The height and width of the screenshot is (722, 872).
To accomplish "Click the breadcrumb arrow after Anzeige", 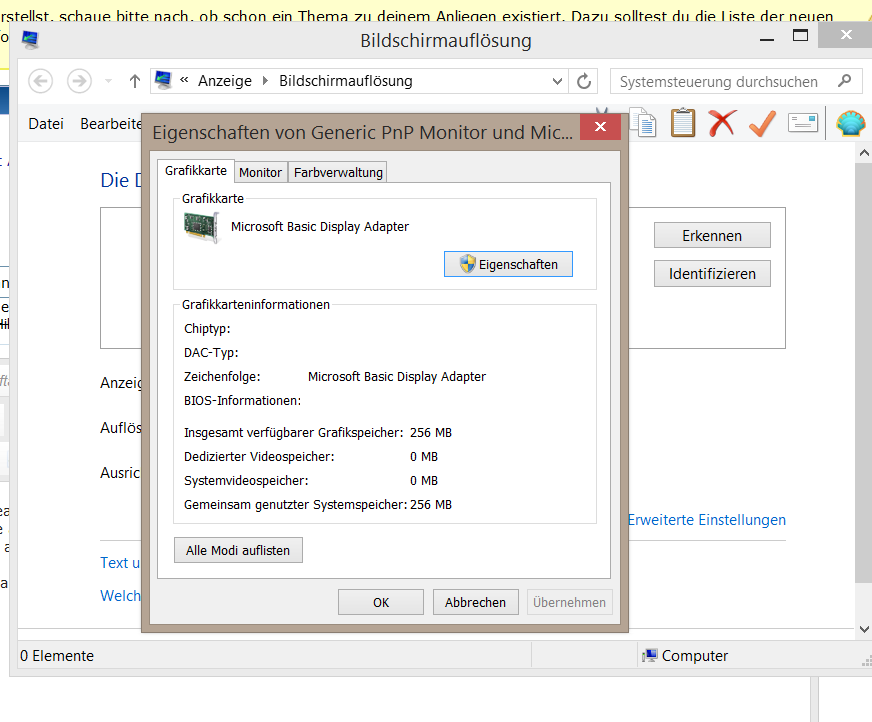I will point(265,81).
